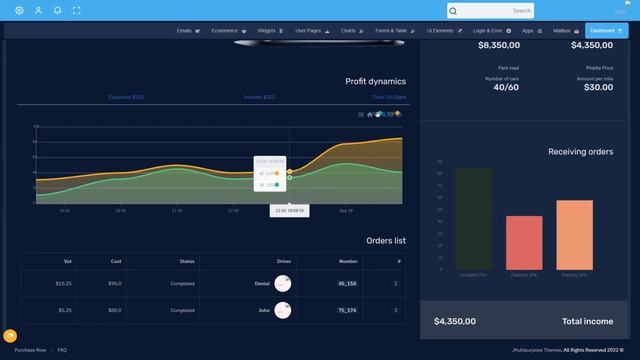
Task: Click the Expenses value label above chart
Action: point(126,97)
